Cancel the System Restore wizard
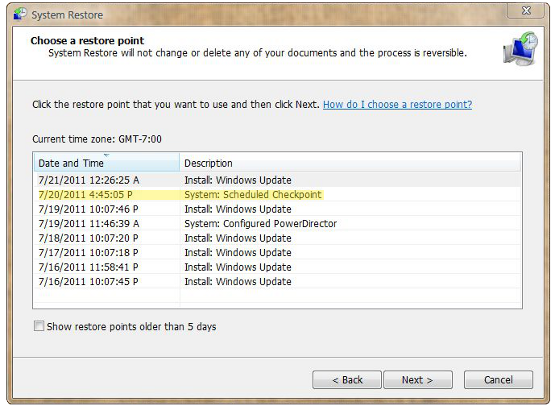 (498, 380)
